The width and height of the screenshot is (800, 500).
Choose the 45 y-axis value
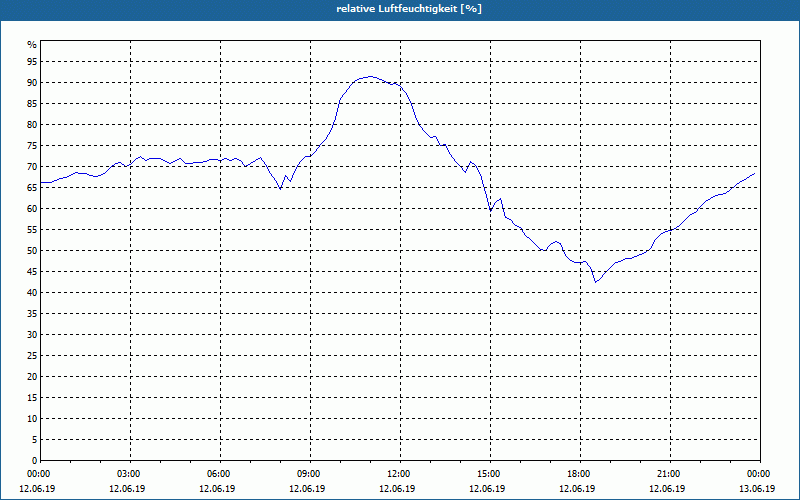coord(32,271)
